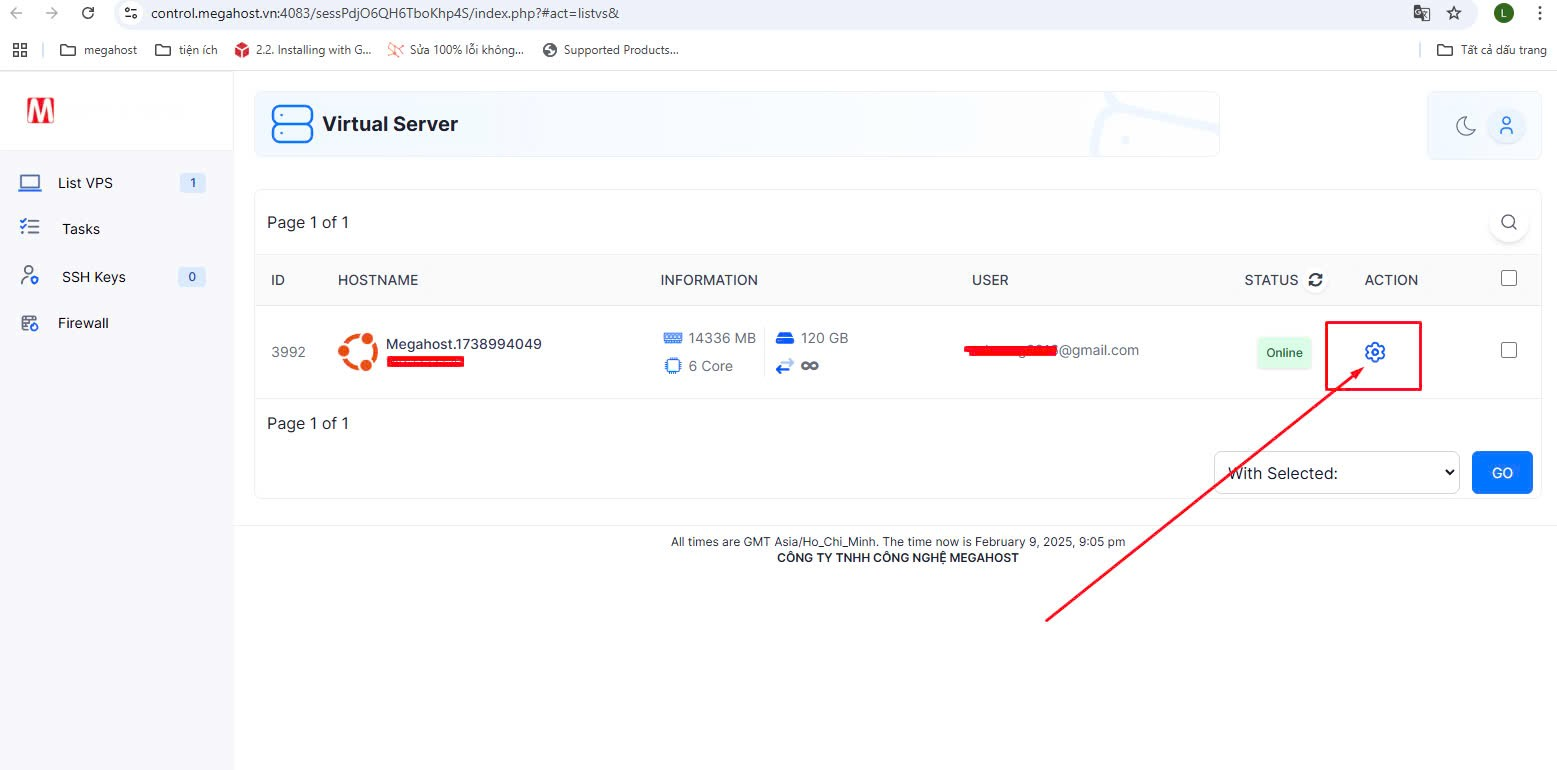Click the Megahost logo in sidebar
1557x770 pixels.
click(41, 111)
